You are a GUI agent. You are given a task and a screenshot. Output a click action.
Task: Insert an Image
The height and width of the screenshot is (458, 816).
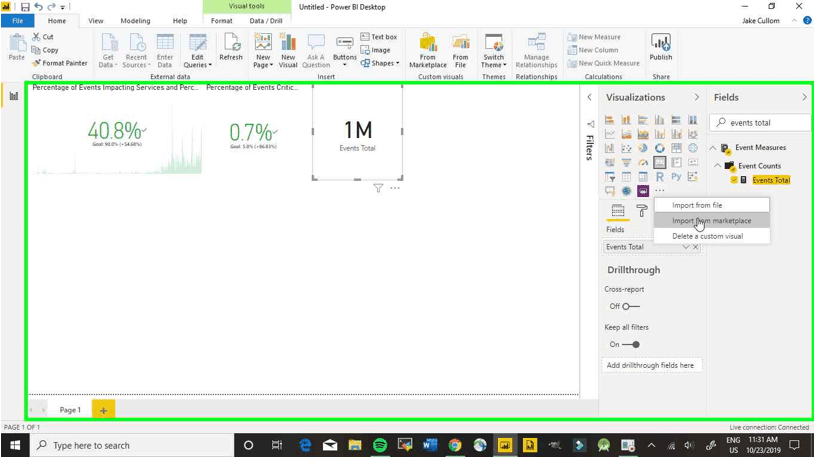click(x=375, y=50)
